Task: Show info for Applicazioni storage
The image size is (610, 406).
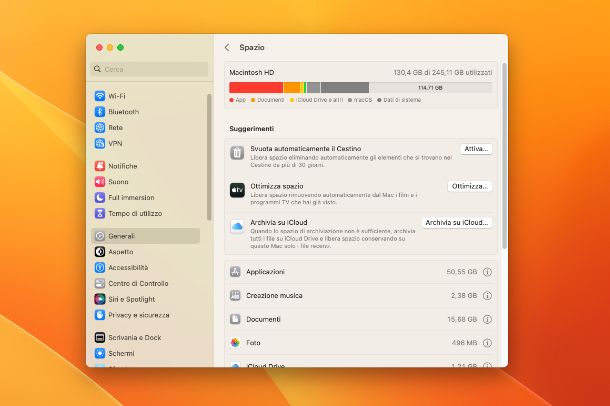Action: point(487,272)
